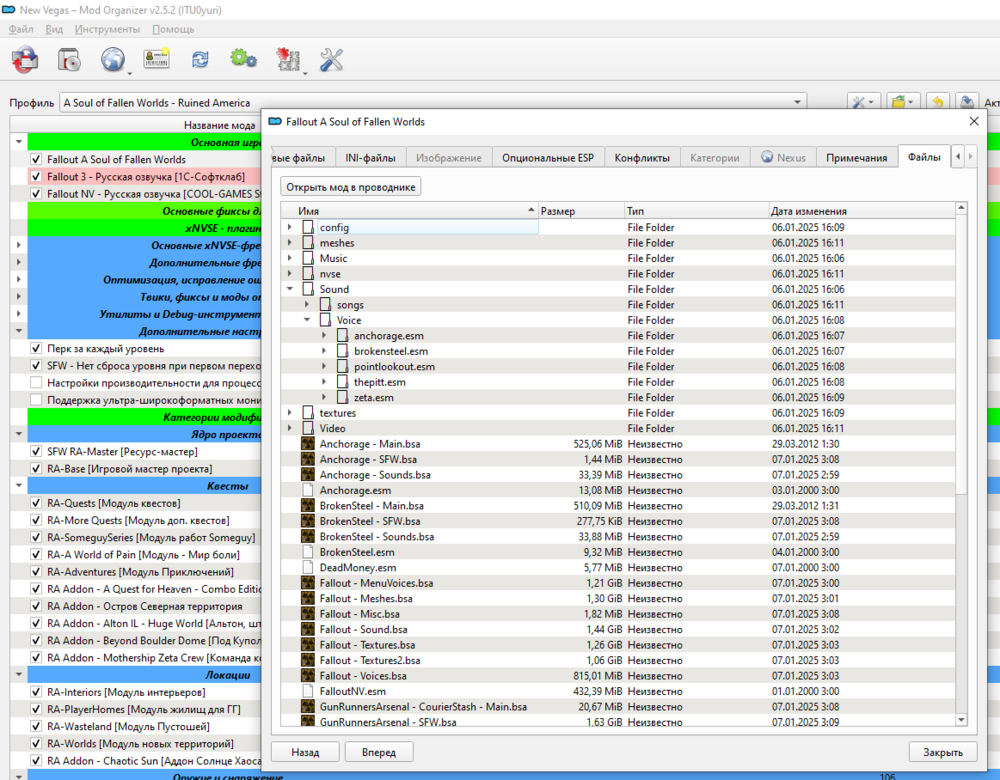Open profiles manager ID card icon
The width and height of the screenshot is (1000, 780).
click(156, 59)
